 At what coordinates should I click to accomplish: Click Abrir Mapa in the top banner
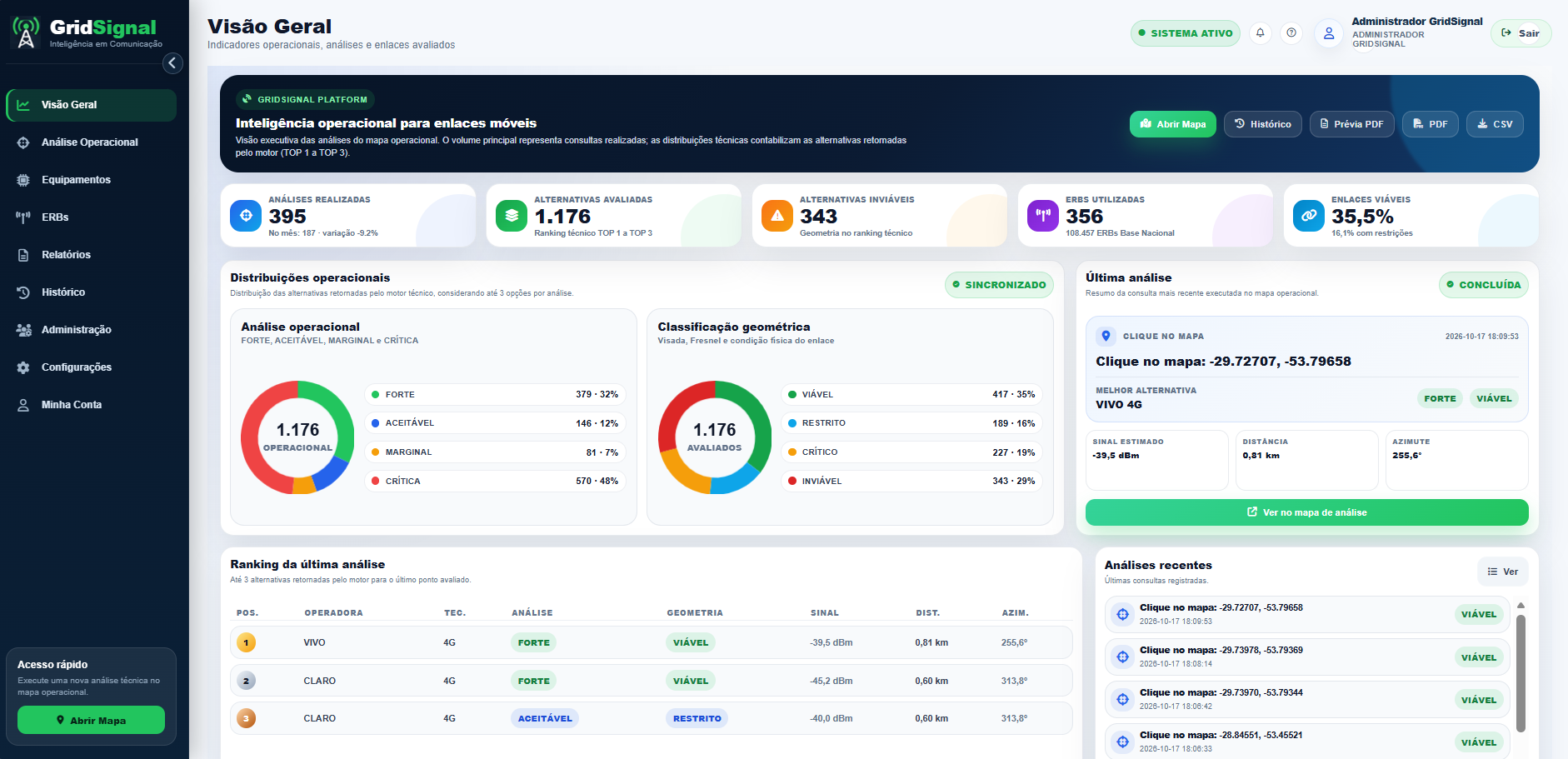click(x=1172, y=124)
